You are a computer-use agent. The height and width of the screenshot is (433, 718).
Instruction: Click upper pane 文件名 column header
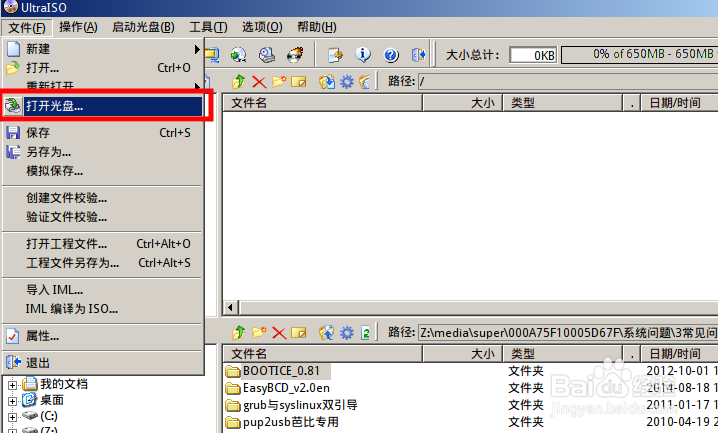[323, 103]
